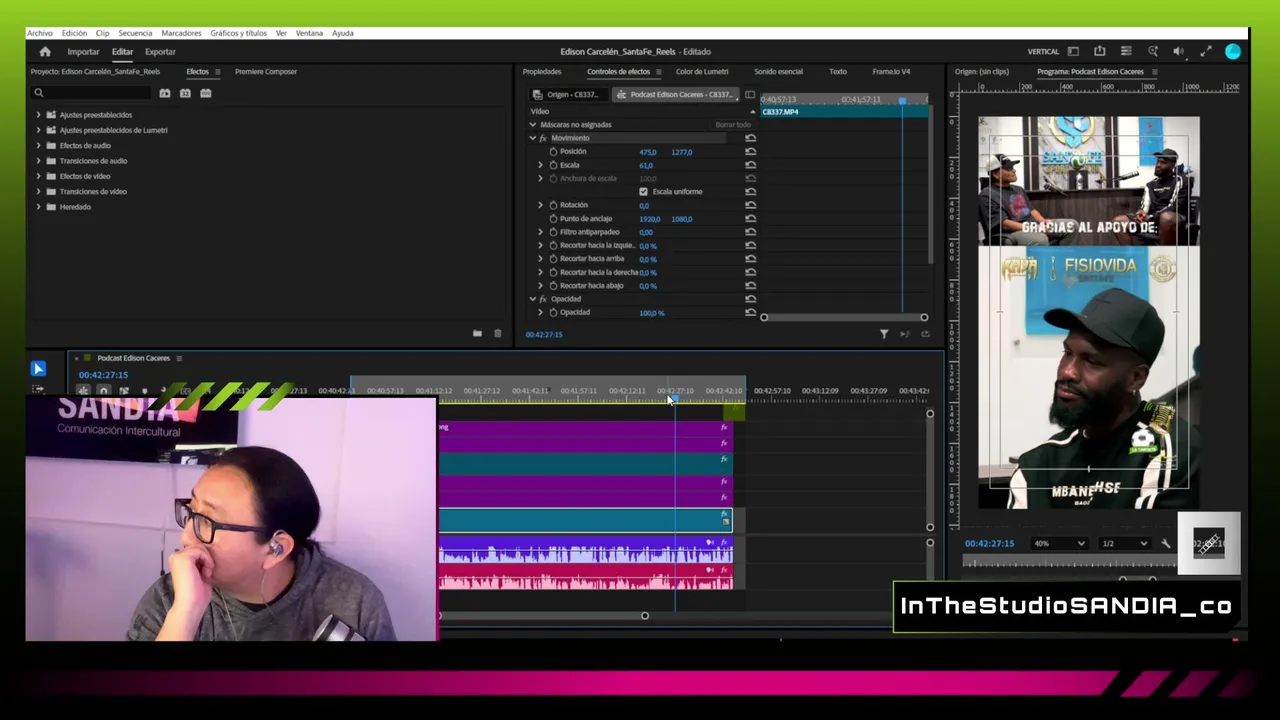Viewport: 1280px width, 720px height.
Task: Click the Borrar todo button
Action: pos(733,125)
